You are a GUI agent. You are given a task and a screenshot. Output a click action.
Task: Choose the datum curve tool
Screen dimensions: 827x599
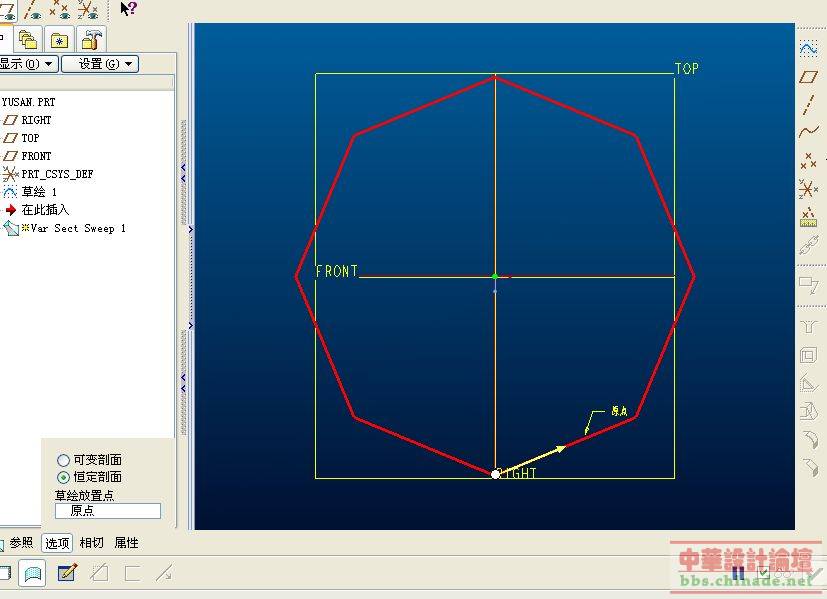tap(808, 132)
